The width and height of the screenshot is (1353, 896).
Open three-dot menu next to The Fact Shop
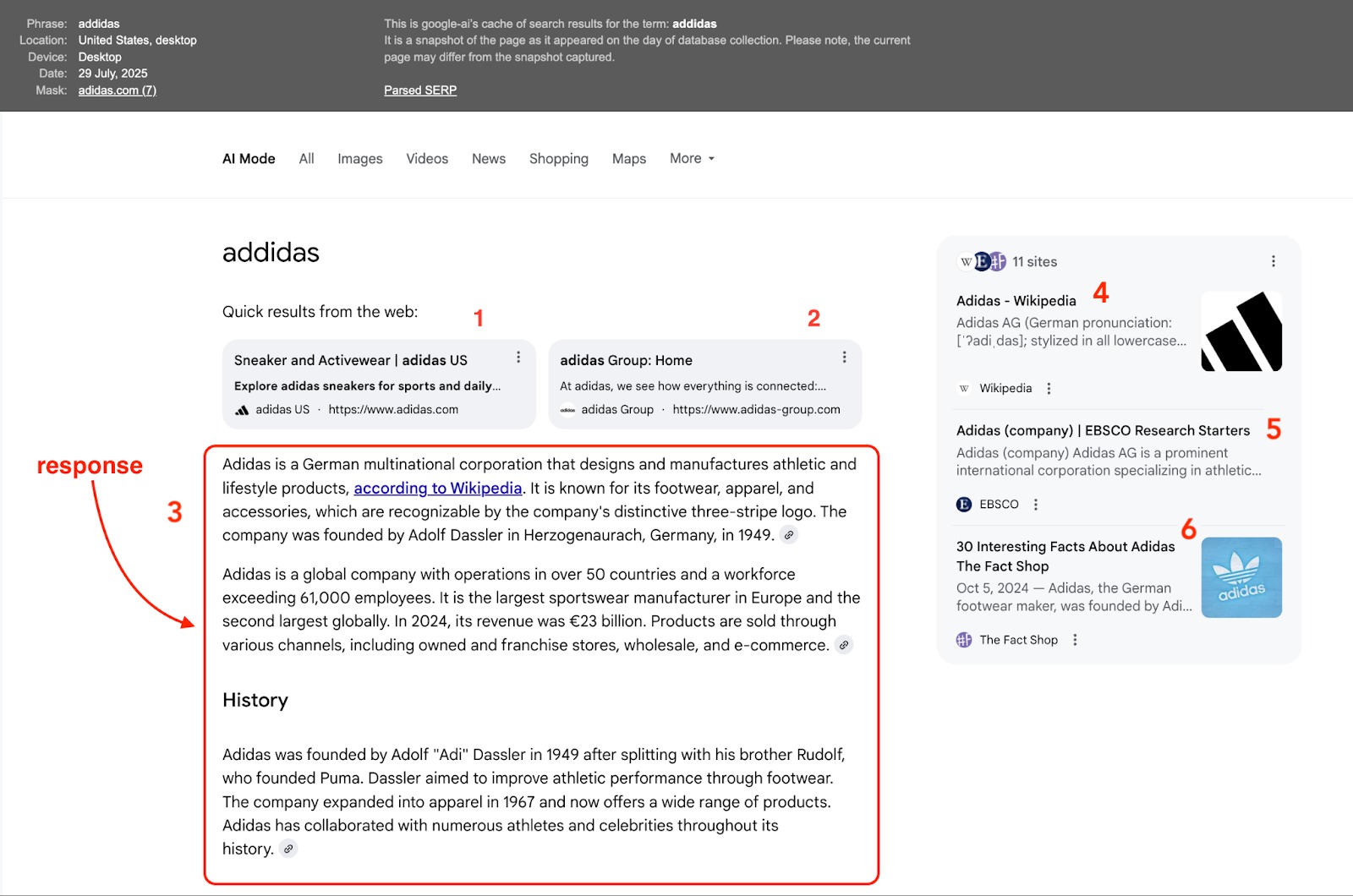(1075, 640)
